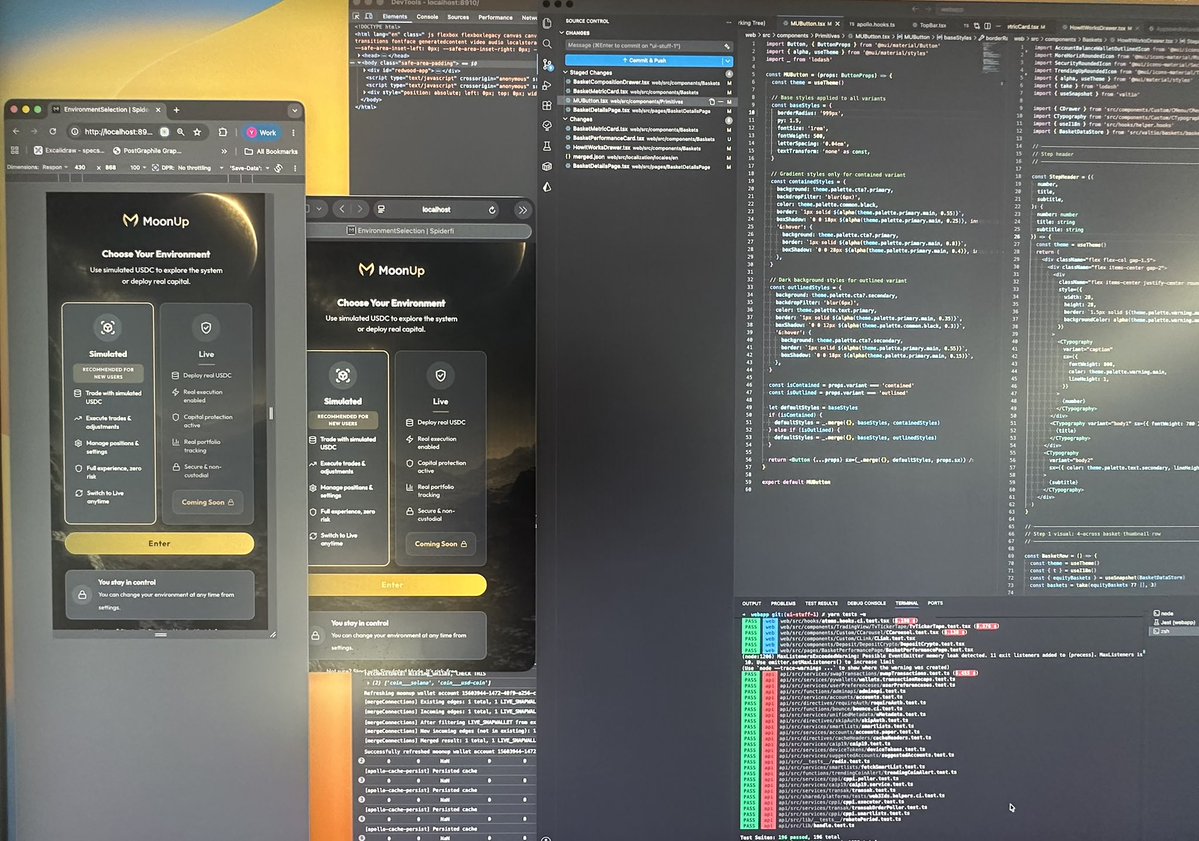Click Coming Soon button in Chrome Live card
The image size is (1199, 841).
pos(206,502)
